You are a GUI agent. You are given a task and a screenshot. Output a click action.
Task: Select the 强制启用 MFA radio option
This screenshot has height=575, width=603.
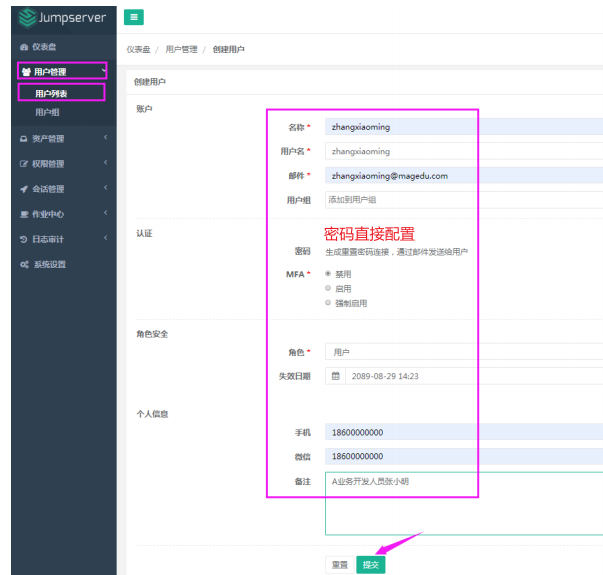pyautogui.click(x=328, y=302)
